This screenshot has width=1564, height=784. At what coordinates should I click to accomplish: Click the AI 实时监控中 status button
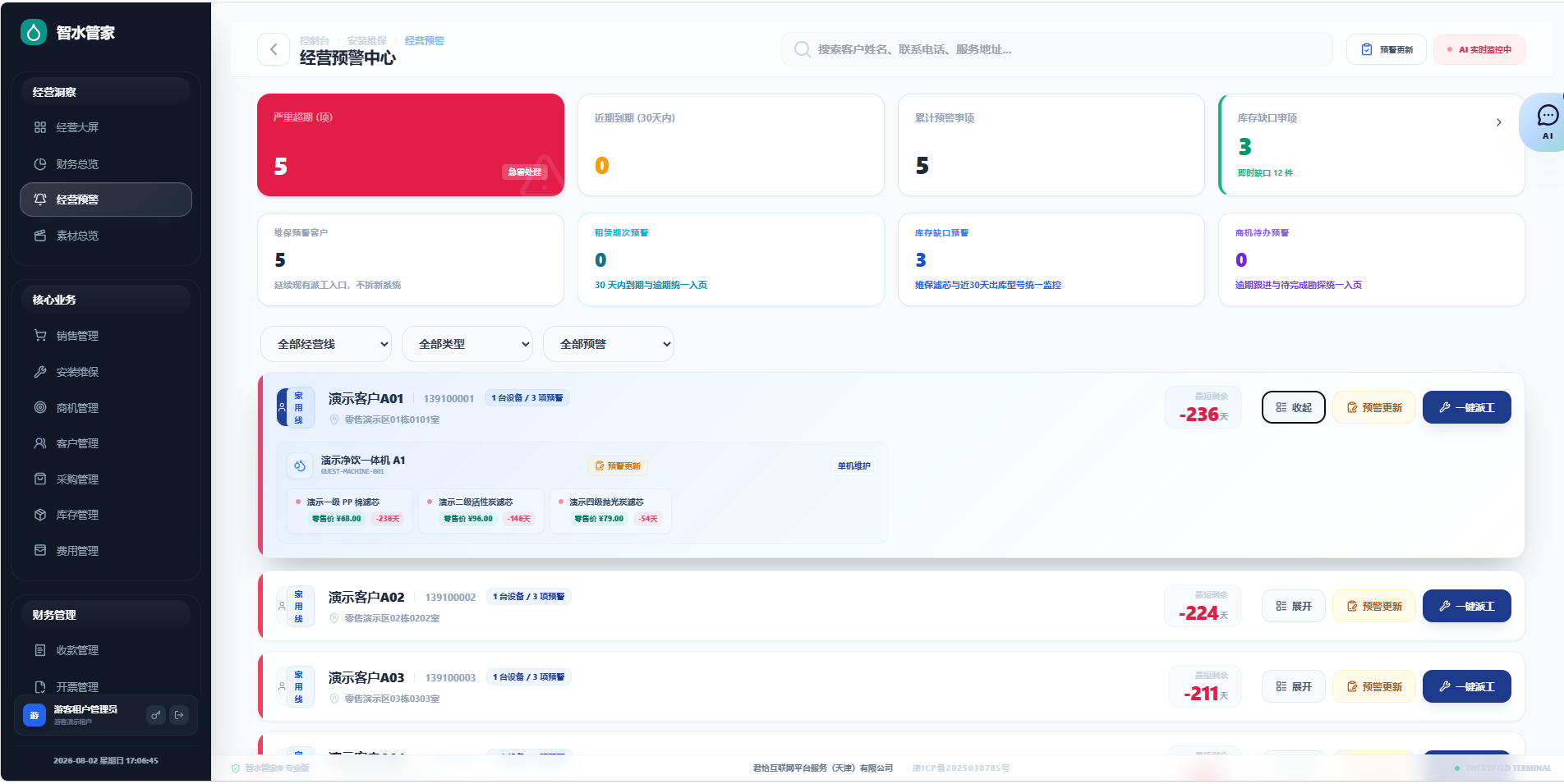coord(1479,49)
